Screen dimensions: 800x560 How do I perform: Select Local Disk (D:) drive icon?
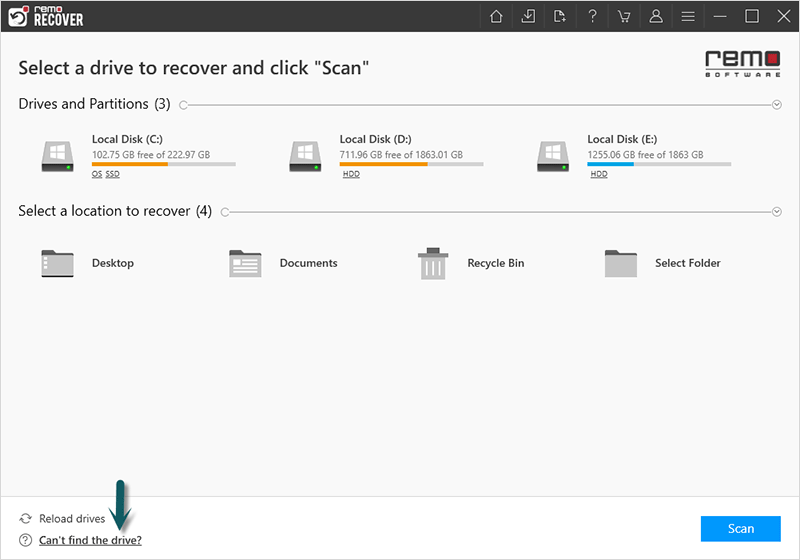click(x=305, y=157)
